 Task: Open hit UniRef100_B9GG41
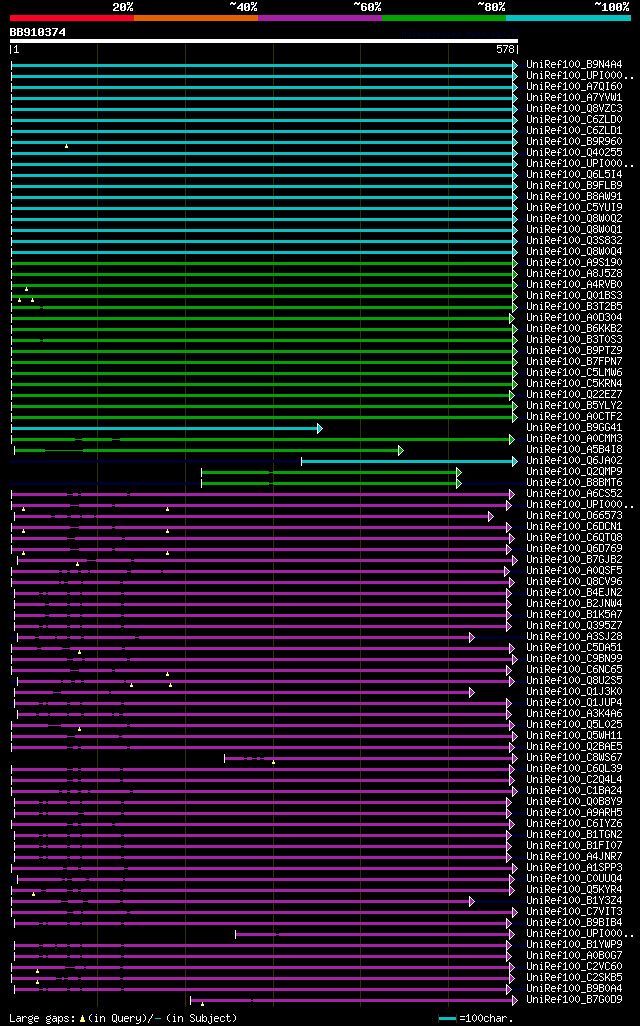coord(575,427)
